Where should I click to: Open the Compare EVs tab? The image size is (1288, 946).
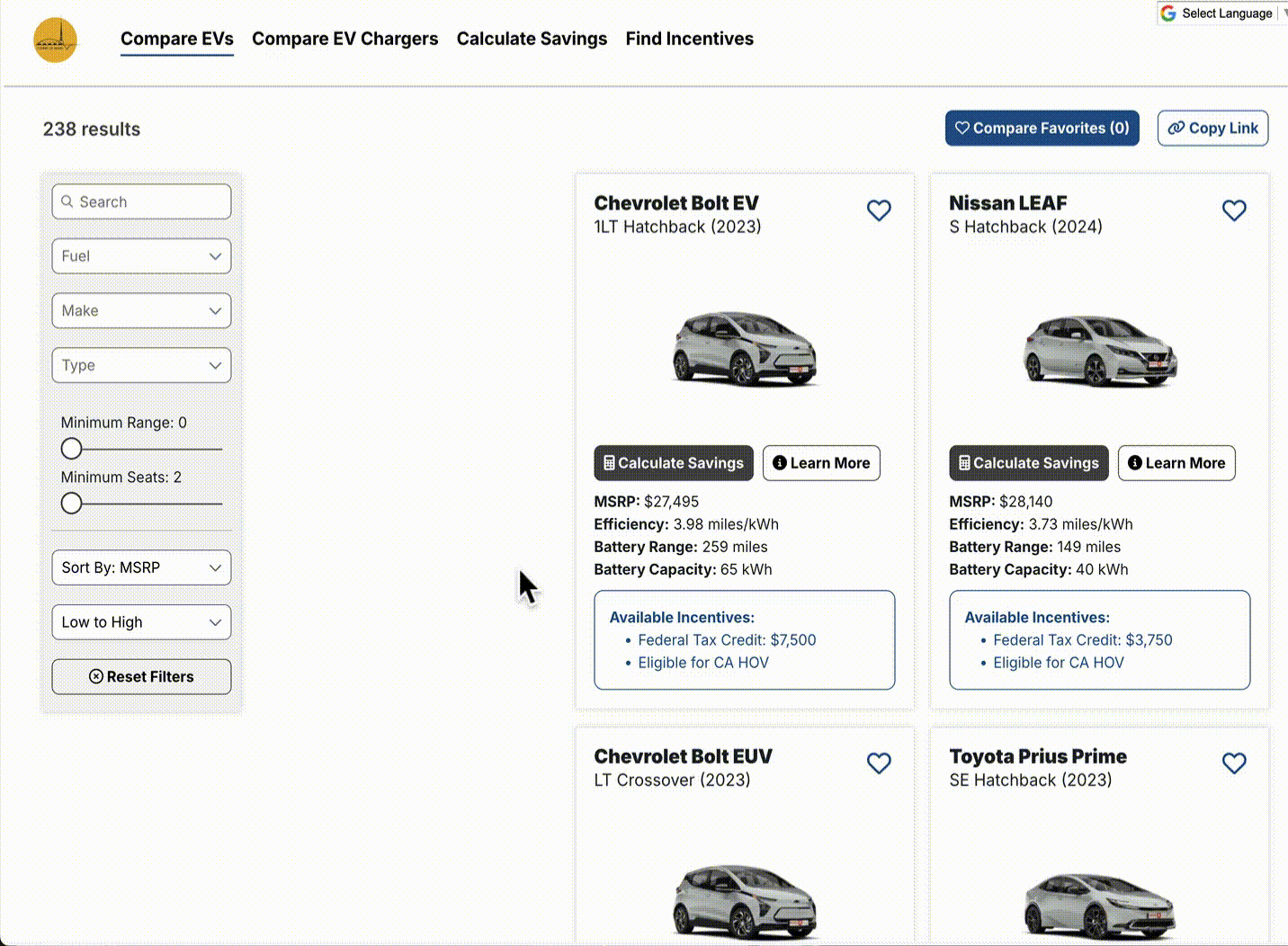[177, 39]
